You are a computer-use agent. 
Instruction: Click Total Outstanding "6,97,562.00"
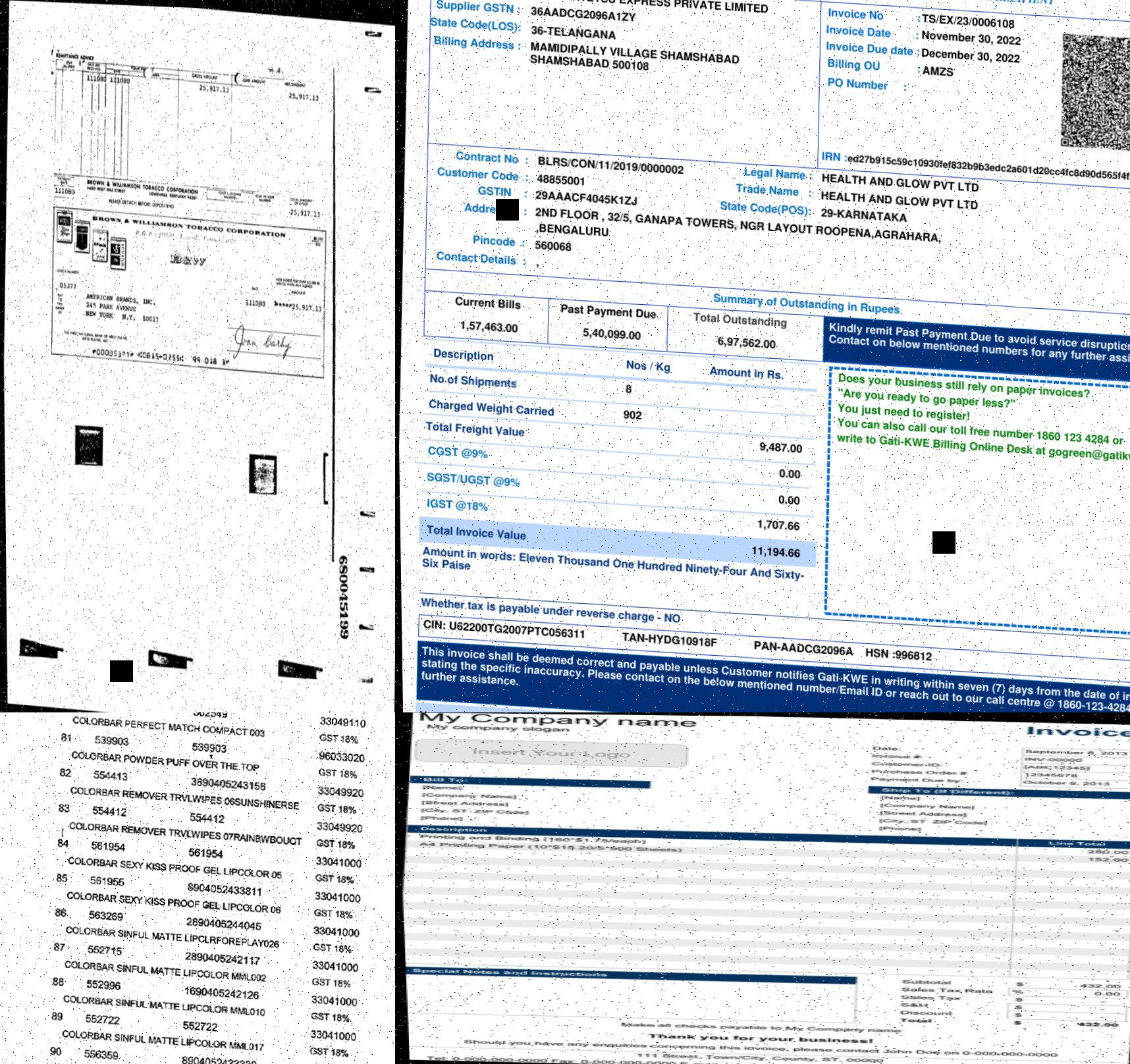pyautogui.click(x=746, y=343)
